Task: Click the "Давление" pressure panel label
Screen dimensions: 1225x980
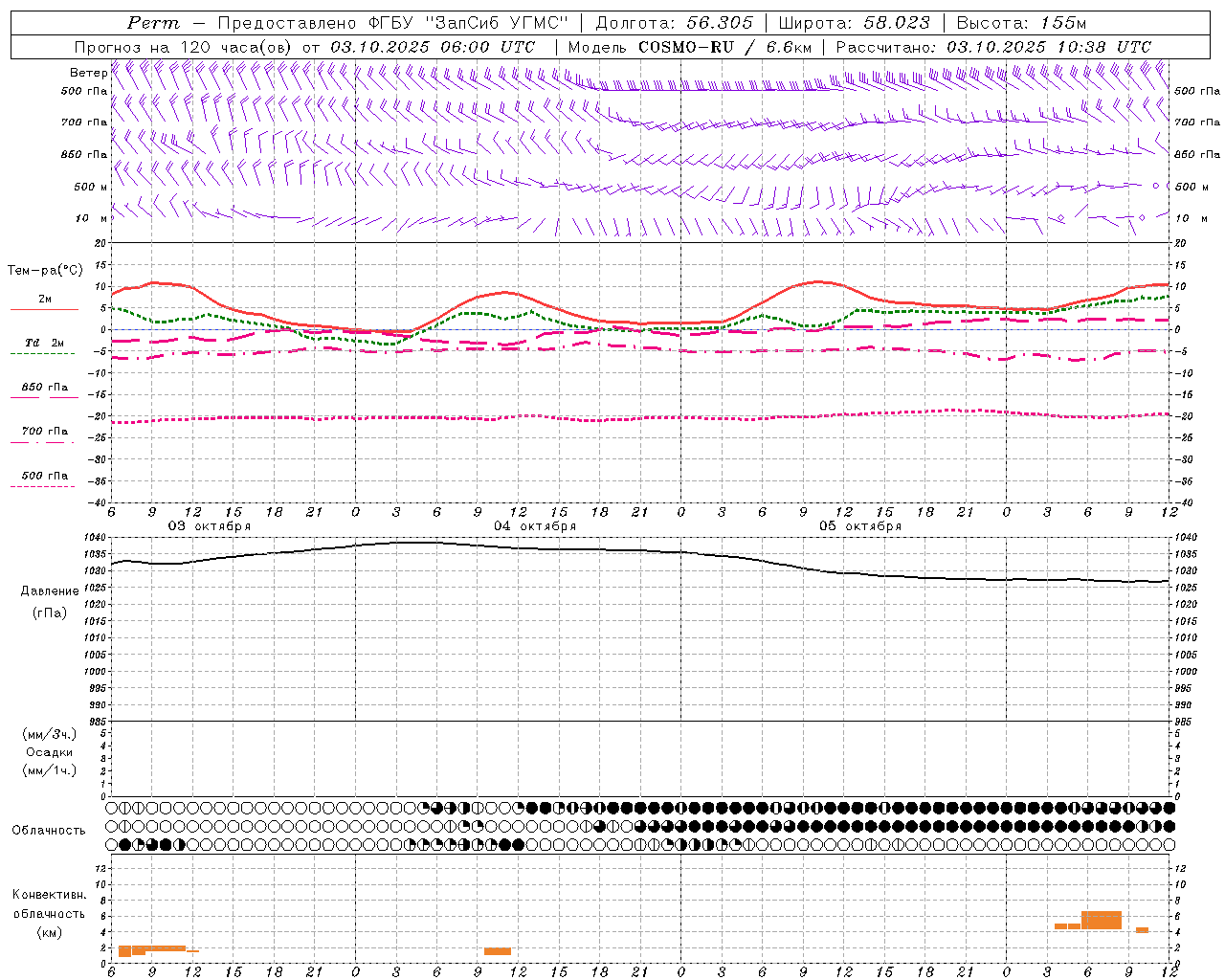Action: (x=50, y=591)
